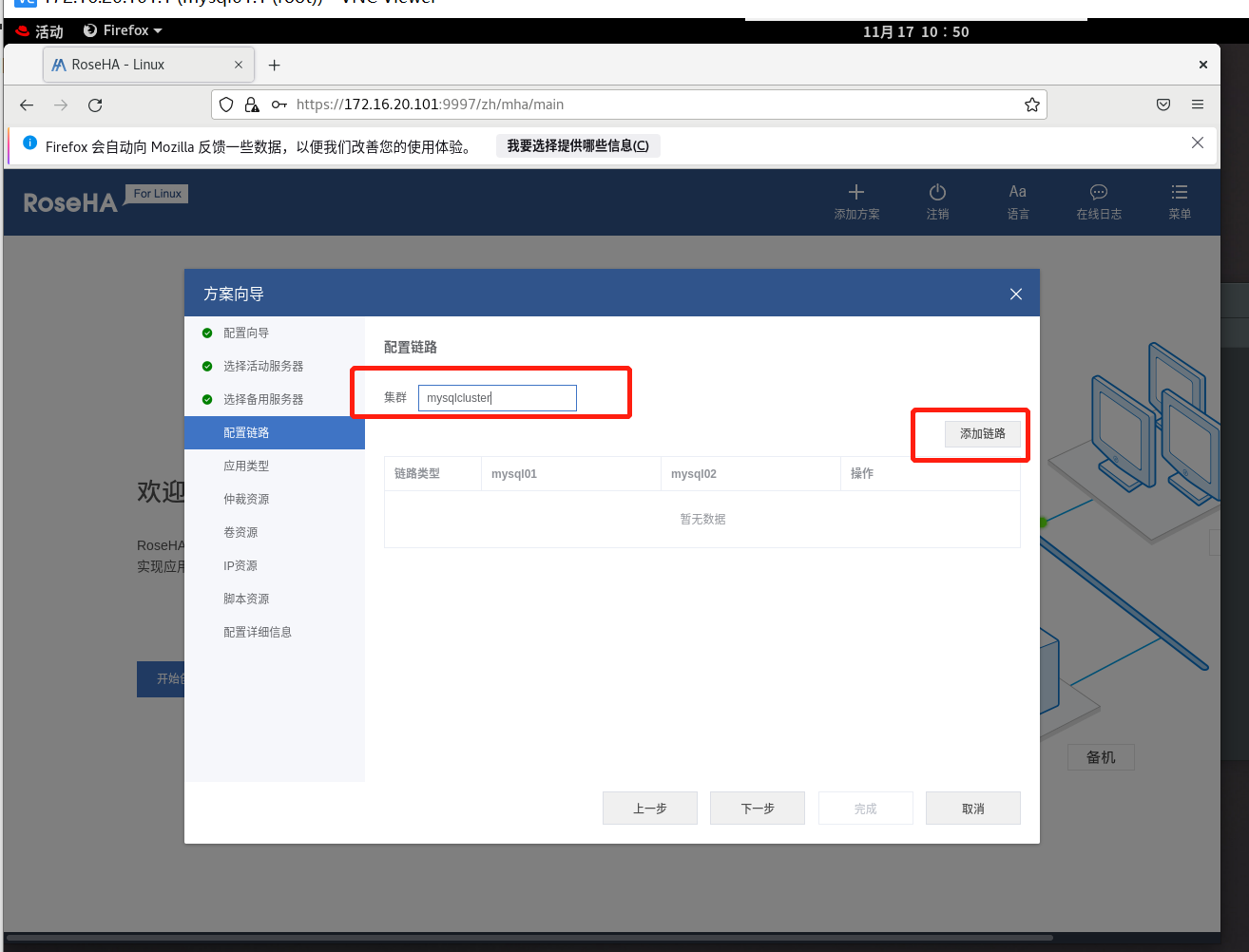Bookmark this page with star icon
Image resolution: width=1249 pixels, height=952 pixels.
pos(1031,105)
